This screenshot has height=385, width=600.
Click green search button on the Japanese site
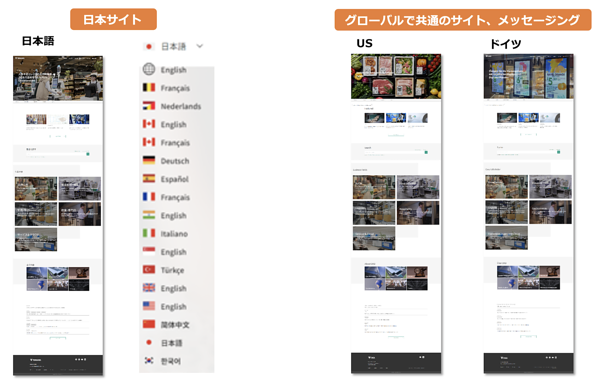(88, 154)
